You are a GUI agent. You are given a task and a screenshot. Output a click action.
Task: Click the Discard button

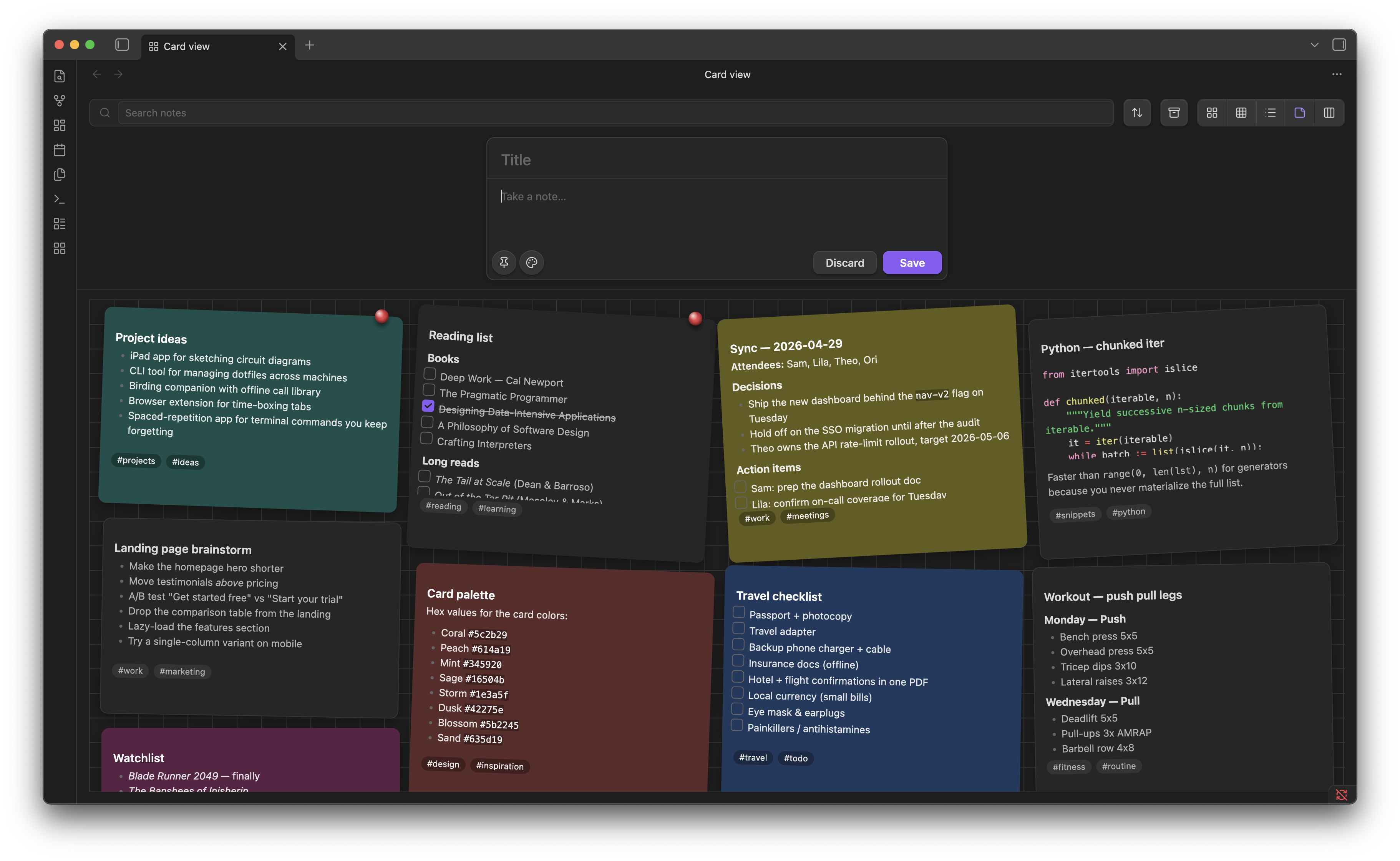point(844,263)
